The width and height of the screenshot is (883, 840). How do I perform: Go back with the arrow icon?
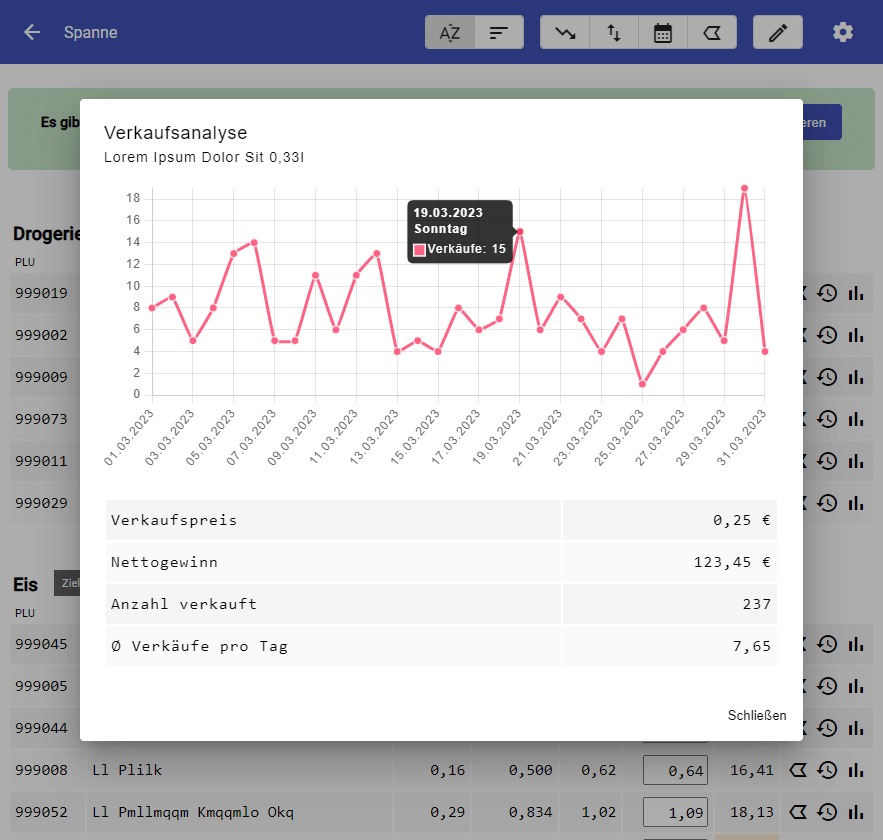tap(32, 32)
